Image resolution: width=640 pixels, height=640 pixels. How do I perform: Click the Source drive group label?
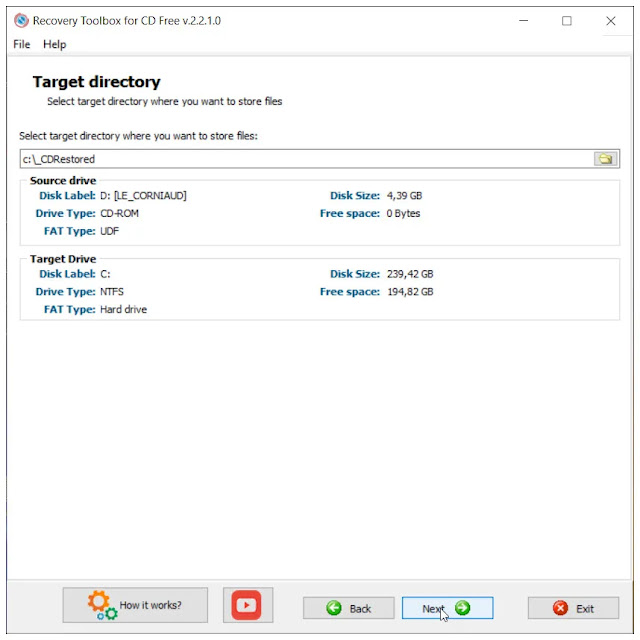point(63,180)
